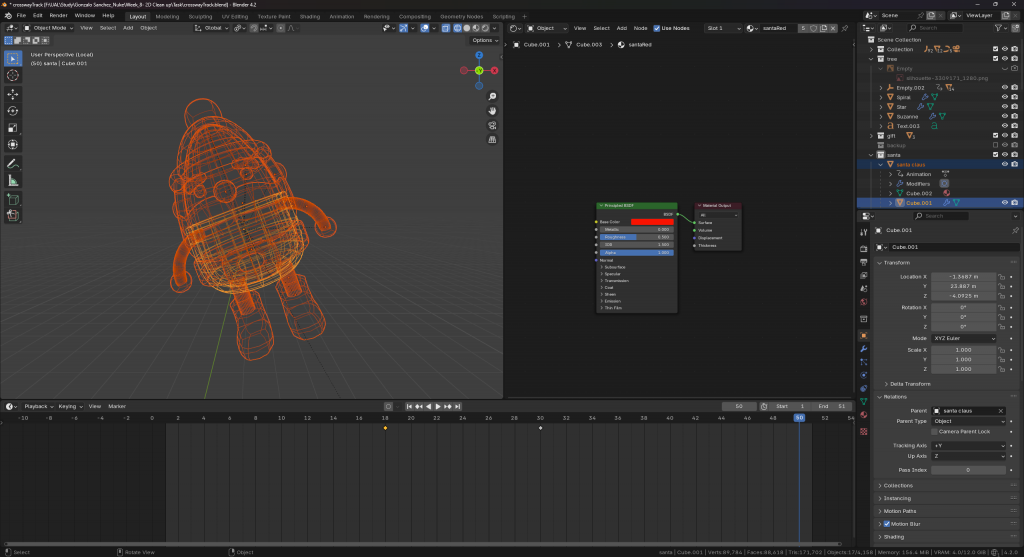Expand gift collection in outliner
Viewport: 1024px width, 557px height.
click(x=871, y=136)
